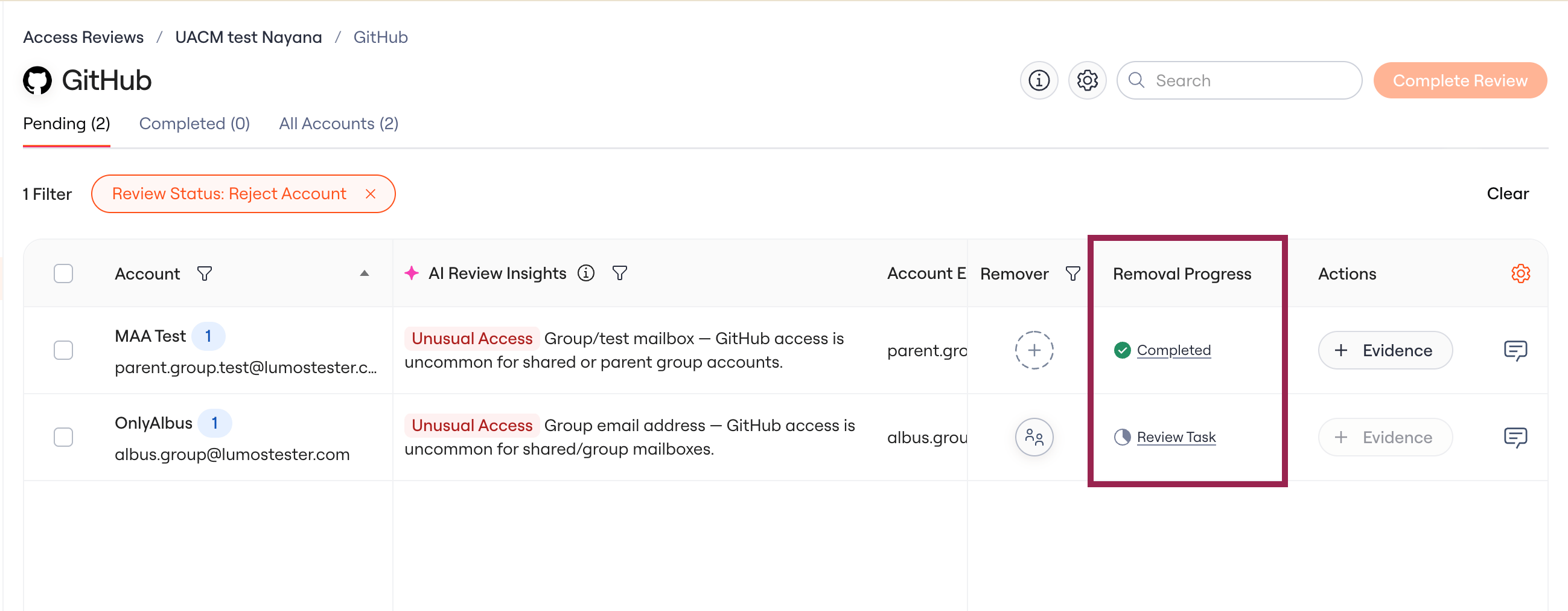Open the Remover column filter funnel
This screenshot has height=611, width=1568.
pyautogui.click(x=1073, y=274)
